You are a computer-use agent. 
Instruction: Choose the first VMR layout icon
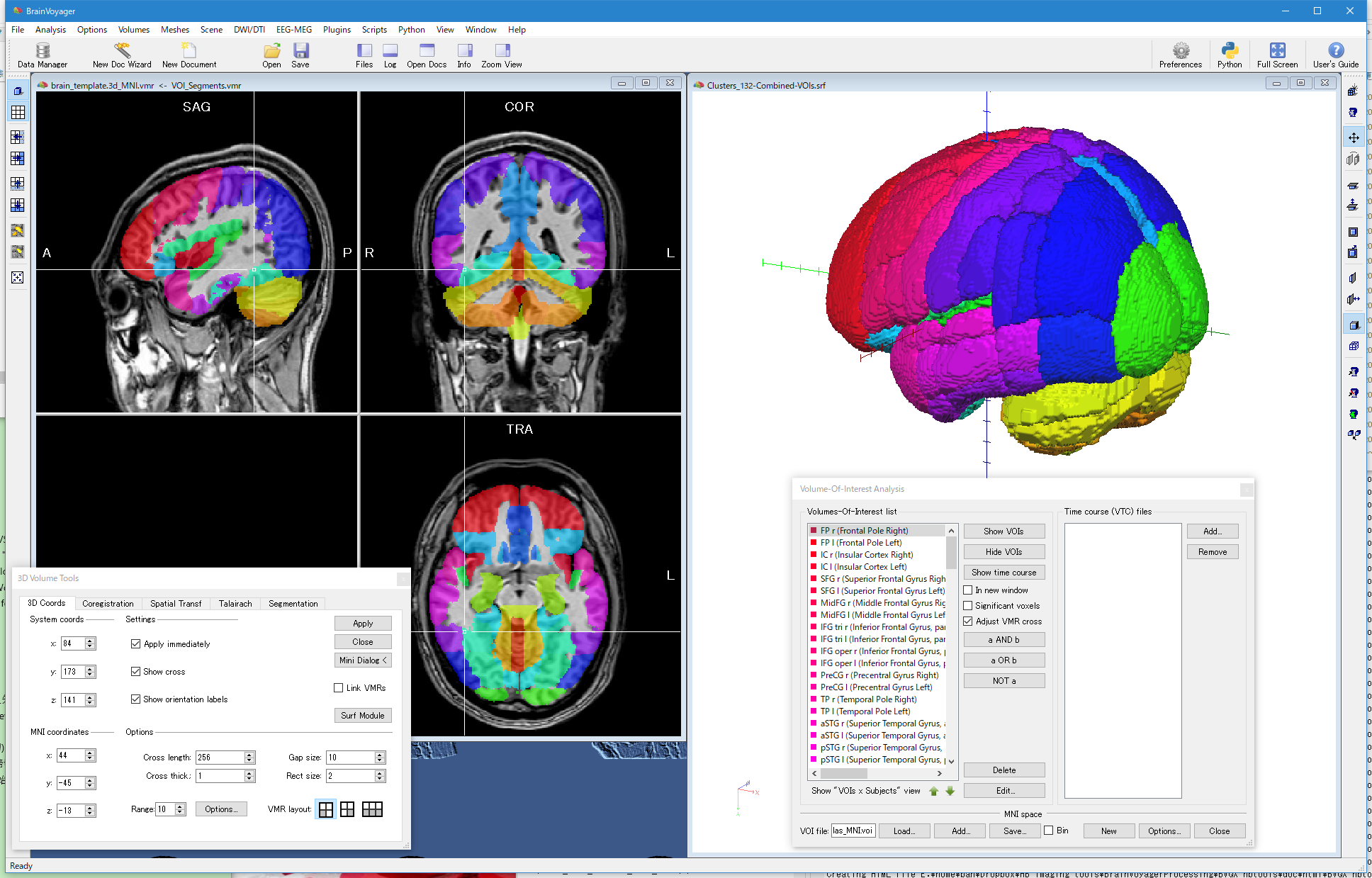[x=325, y=809]
